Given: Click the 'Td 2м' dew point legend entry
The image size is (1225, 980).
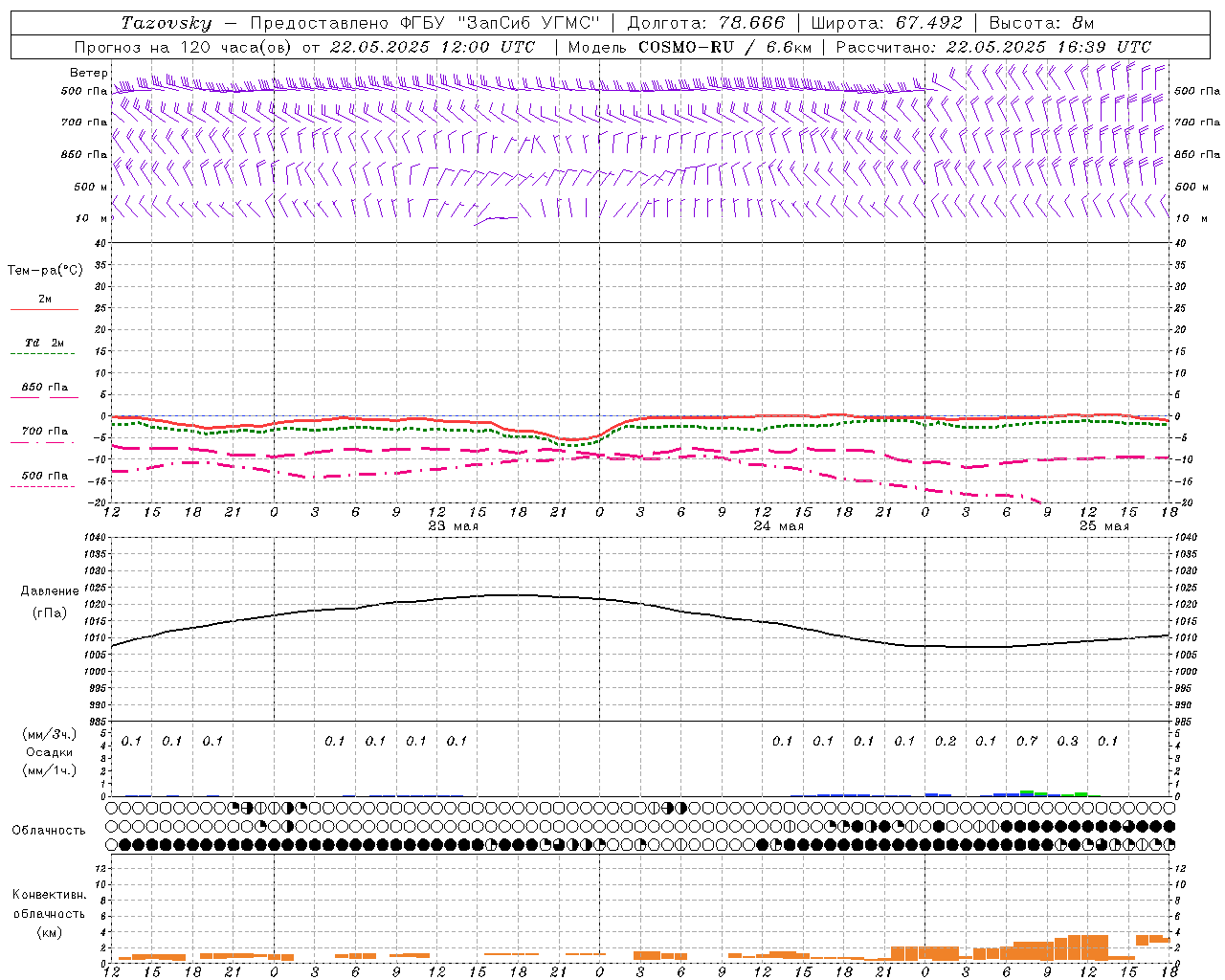Looking at the screenshot, I should (45, 343).
